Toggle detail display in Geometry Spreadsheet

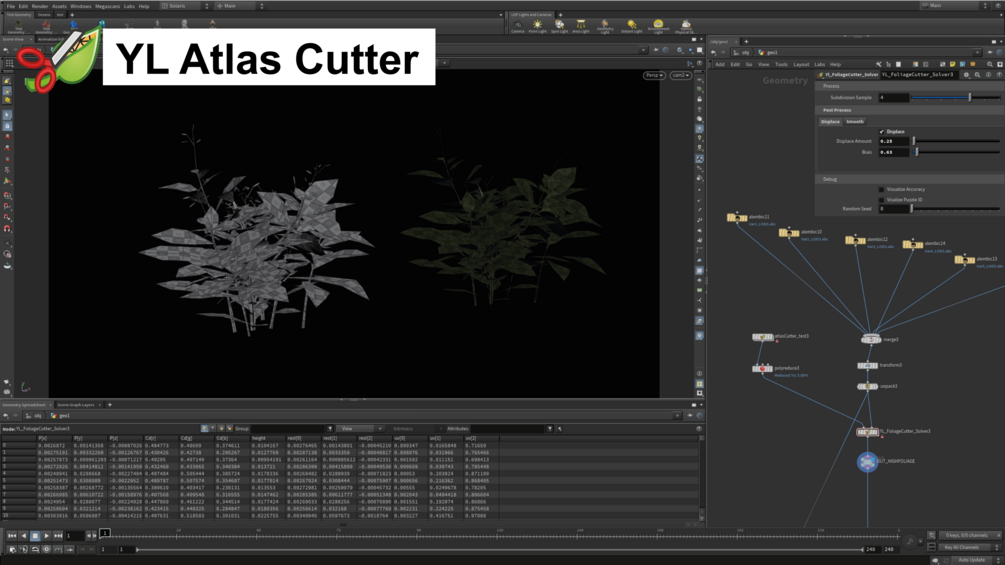click(x=229, y=429)
